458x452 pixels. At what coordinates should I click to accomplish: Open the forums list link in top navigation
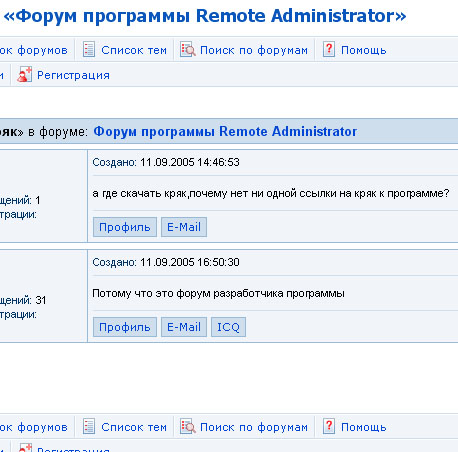(x=34, y=50)
